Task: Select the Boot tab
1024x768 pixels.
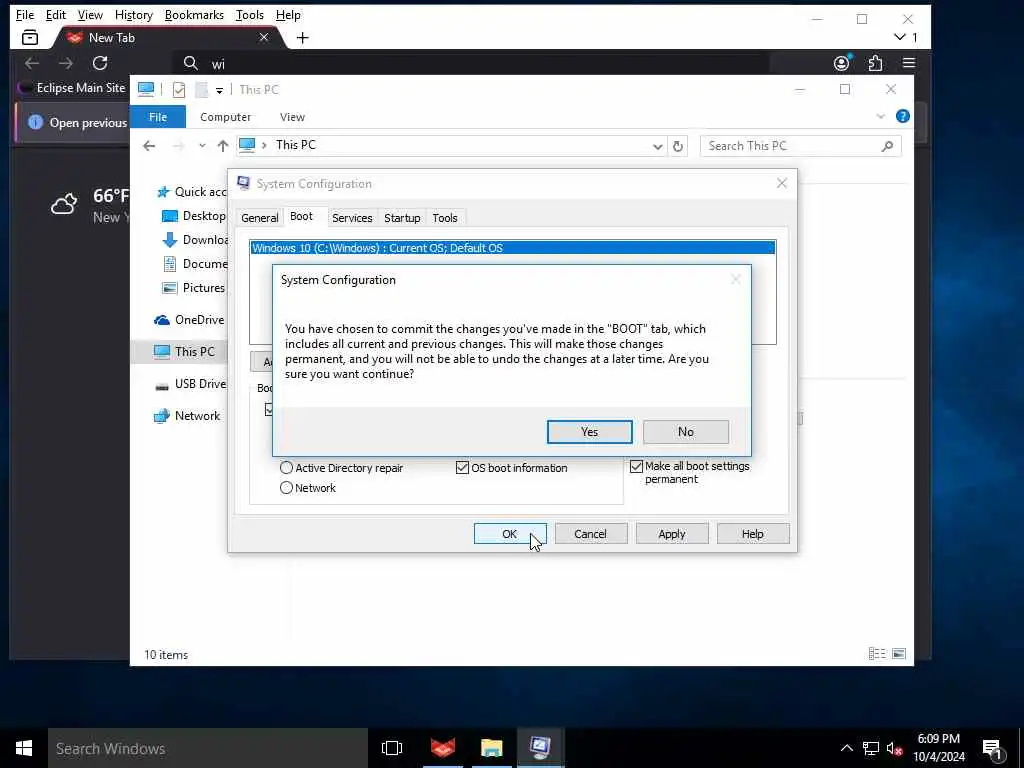Action: (301, 216)
